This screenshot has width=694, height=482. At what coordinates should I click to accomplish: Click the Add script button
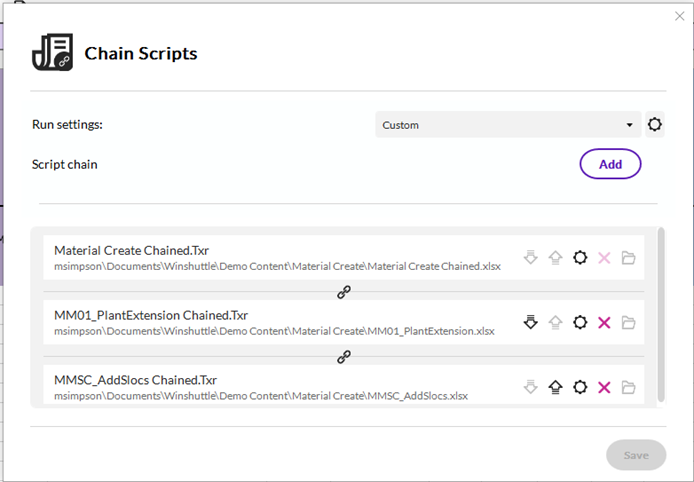(610, 164)
